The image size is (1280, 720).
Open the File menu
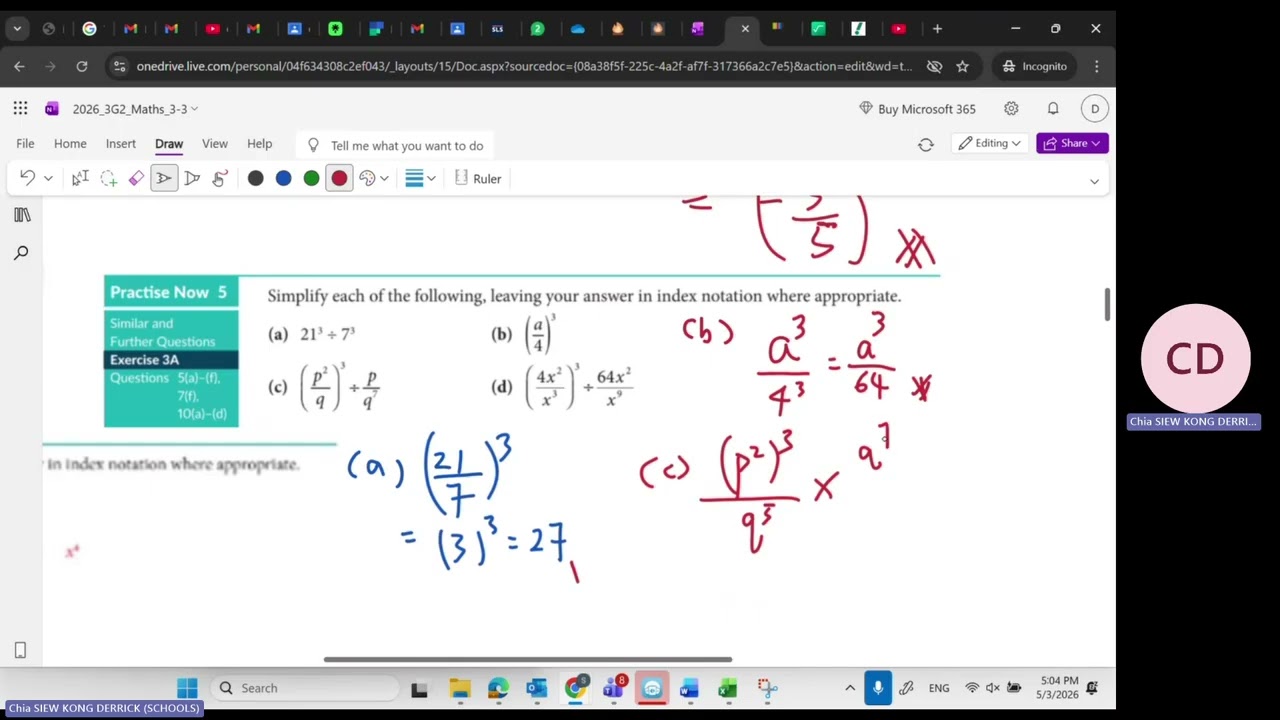pos(25,144)
